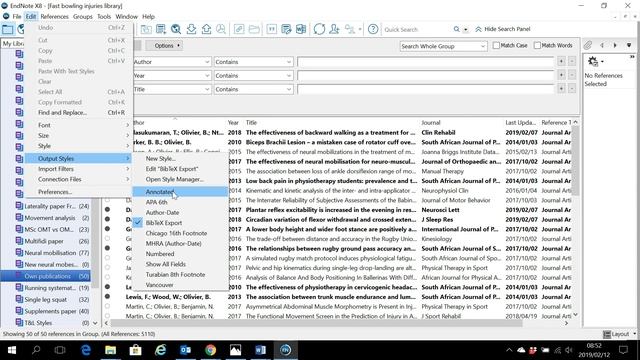Select the Own publications group

46,276
